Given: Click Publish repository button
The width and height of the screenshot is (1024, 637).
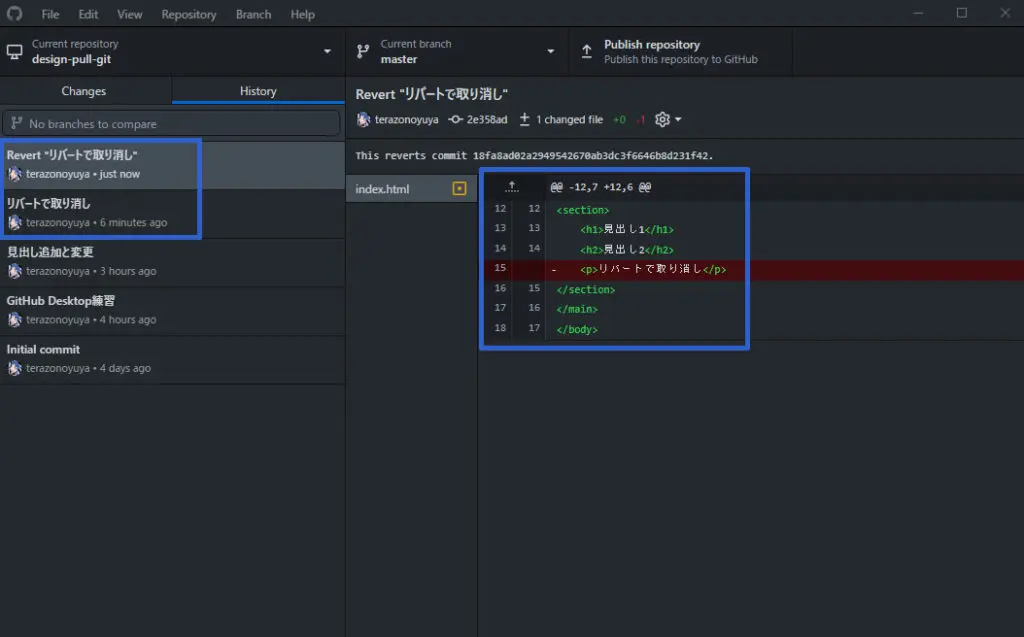Looking at the screenshot, I should 680,52.
